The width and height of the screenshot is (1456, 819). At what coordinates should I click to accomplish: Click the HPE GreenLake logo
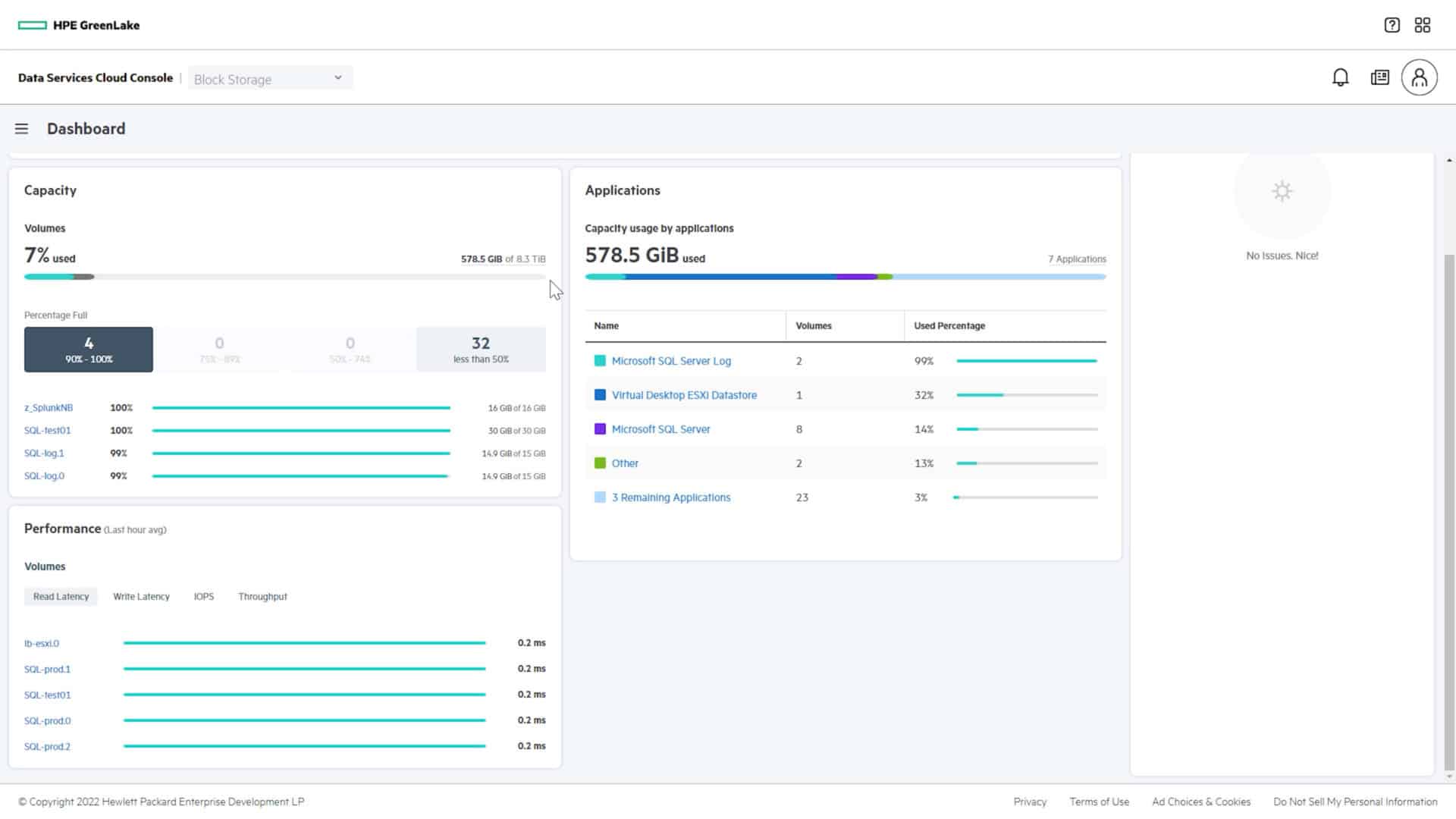pyautogui.click(x=79, y=25)
